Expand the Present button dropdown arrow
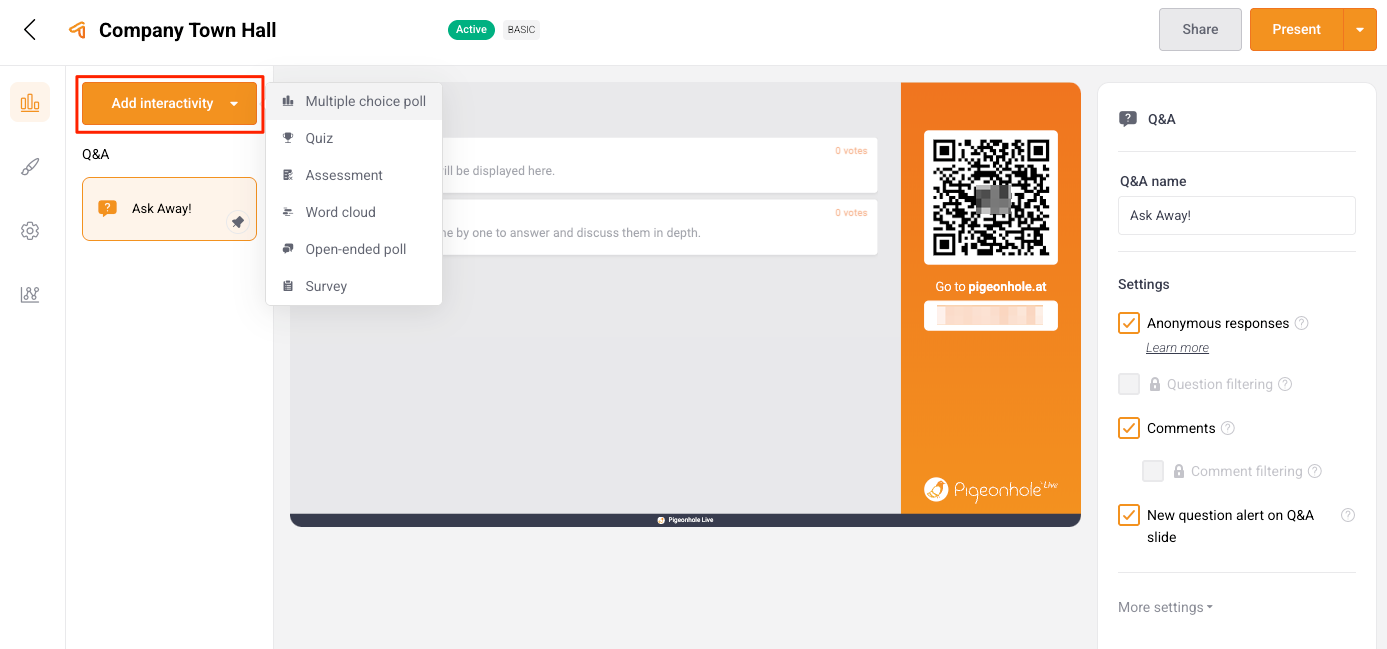This screenshot has width=1387, height=649. (x=1359, y=30)
